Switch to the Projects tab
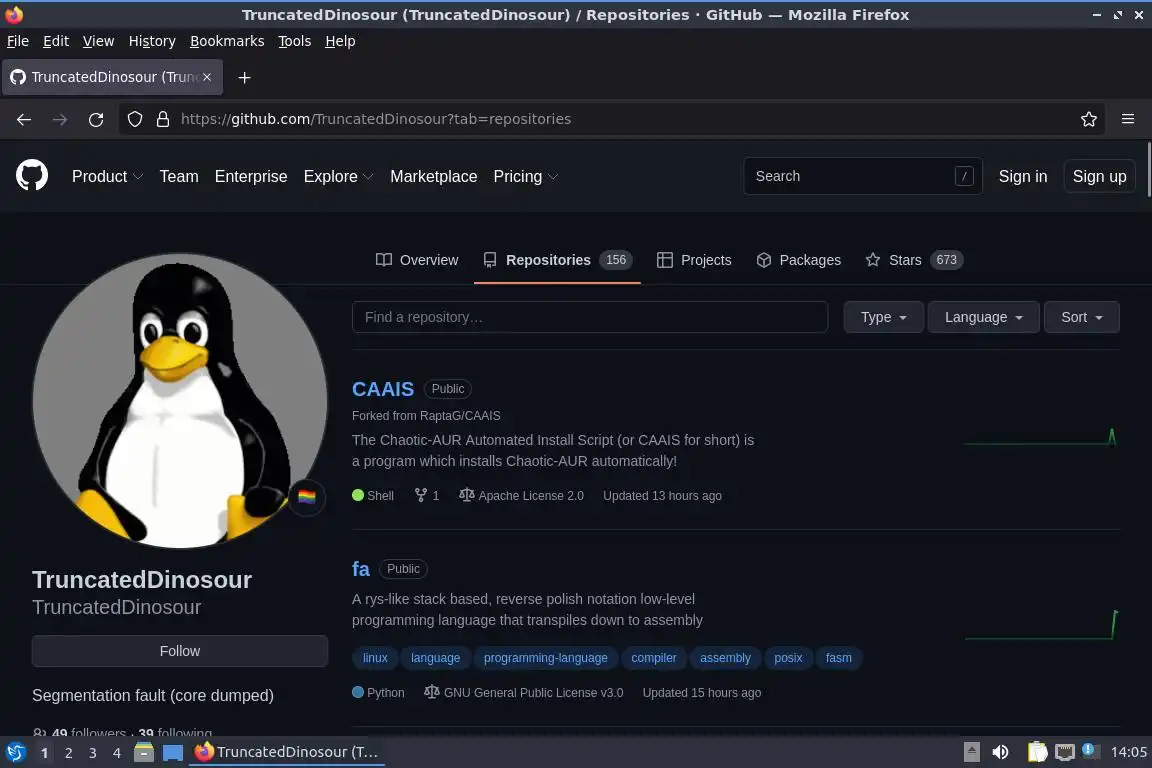The height and width of the screenshot is (768, 1152). (694, 260)
